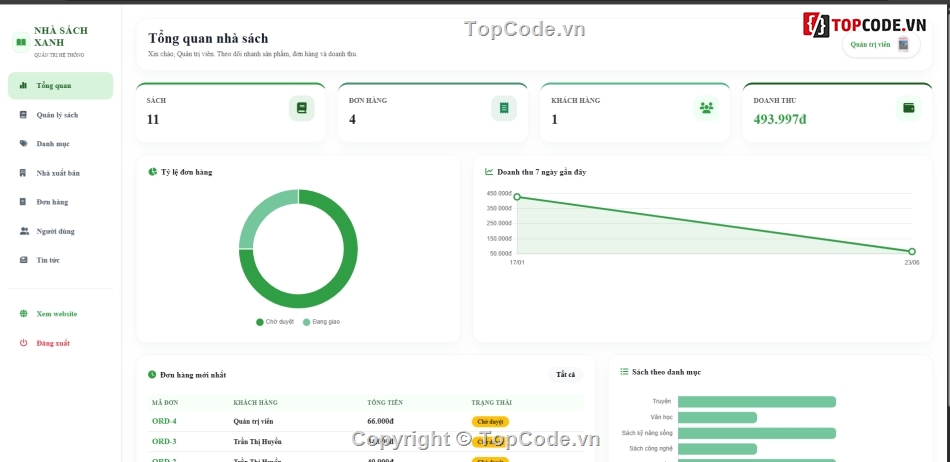The height and width of the screenshot is (462, 950).
Task: Open Tin tức section
Action: tap(61, 260)
